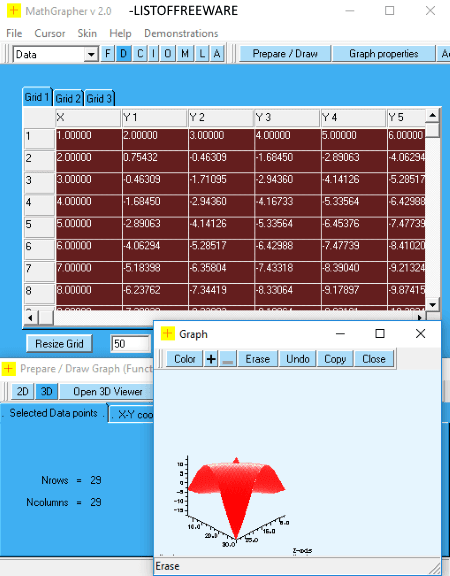Click the grid size field showing 50
The height and width of the screenshot is (576, 450).
tap(130, 344)
